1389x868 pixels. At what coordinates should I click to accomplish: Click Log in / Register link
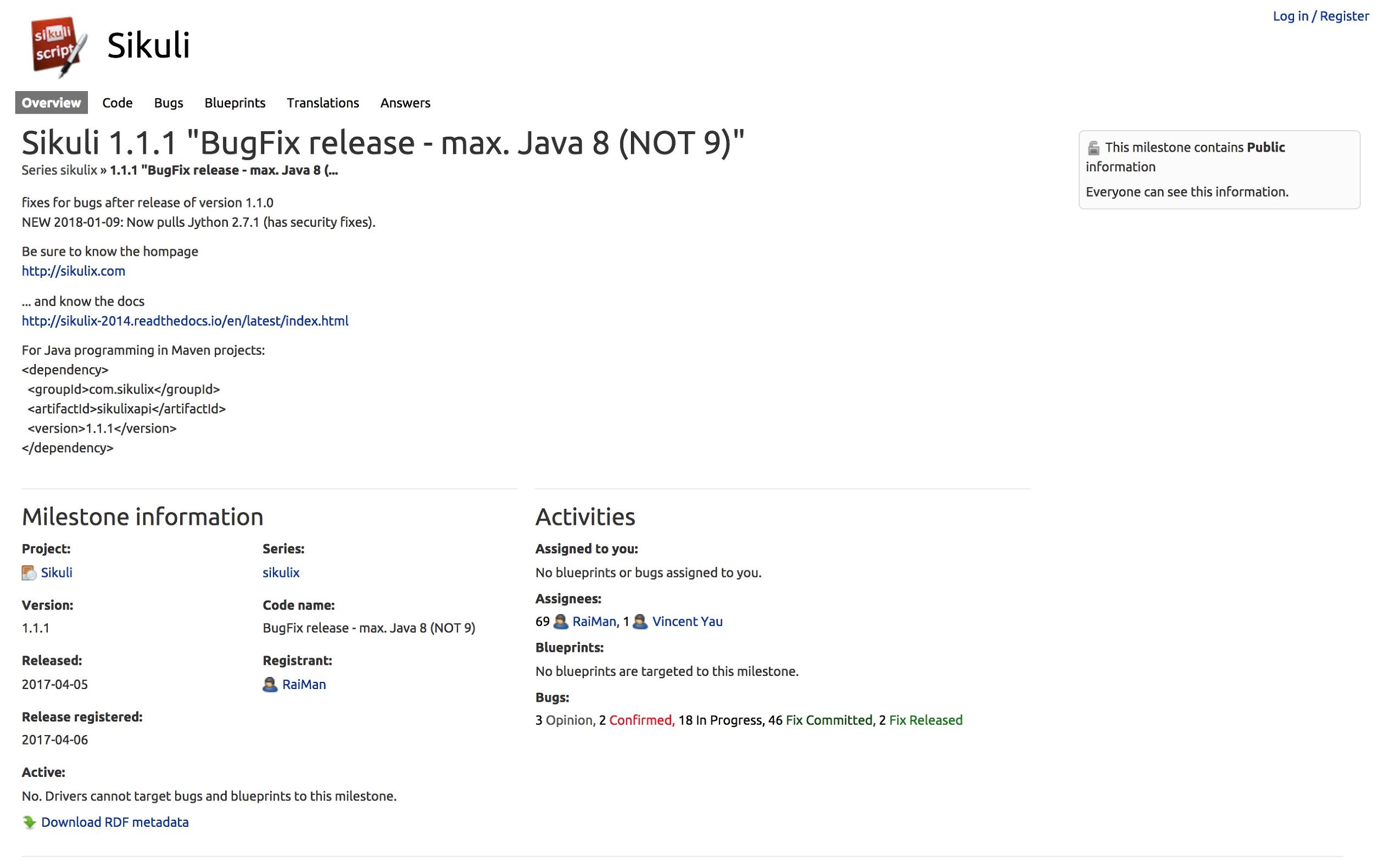click(x=1320, y=16)
